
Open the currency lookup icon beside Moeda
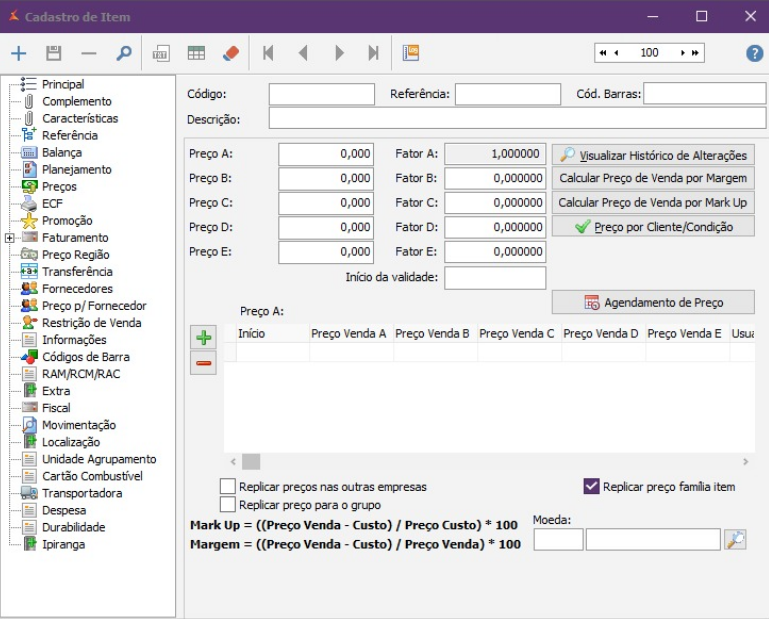(735, 540)
